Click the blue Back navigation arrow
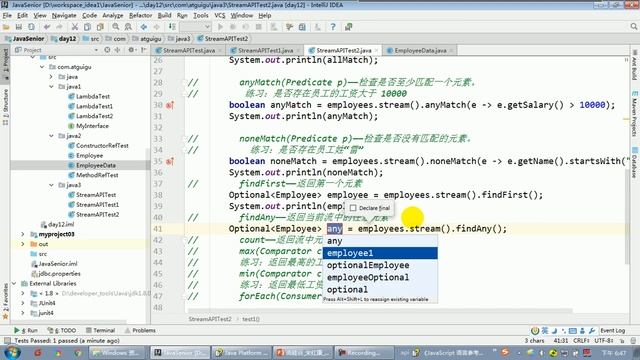 pos(144,27)
